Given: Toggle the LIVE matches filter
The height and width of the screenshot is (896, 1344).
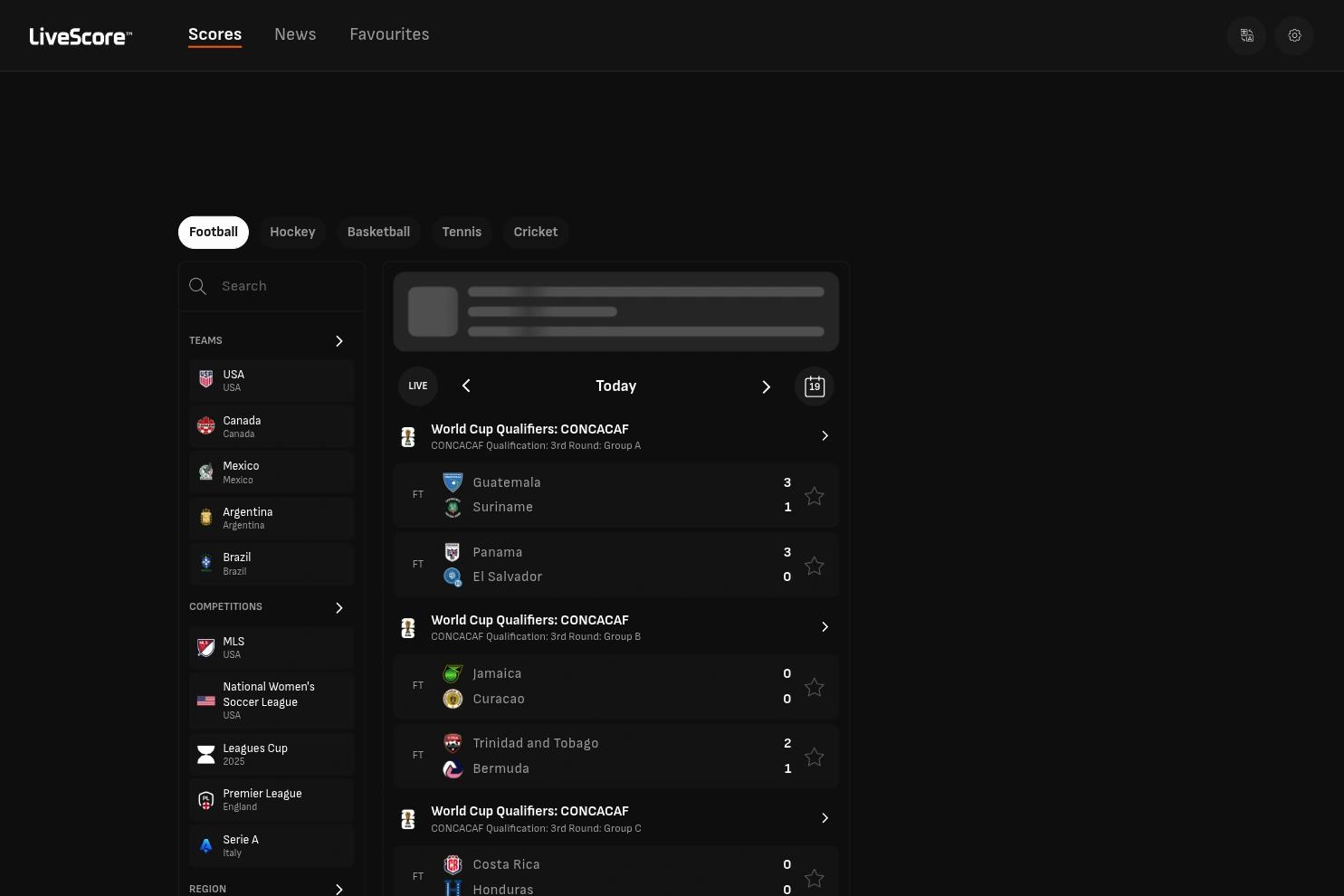Looking at the screenshot, I should point(418,386).
